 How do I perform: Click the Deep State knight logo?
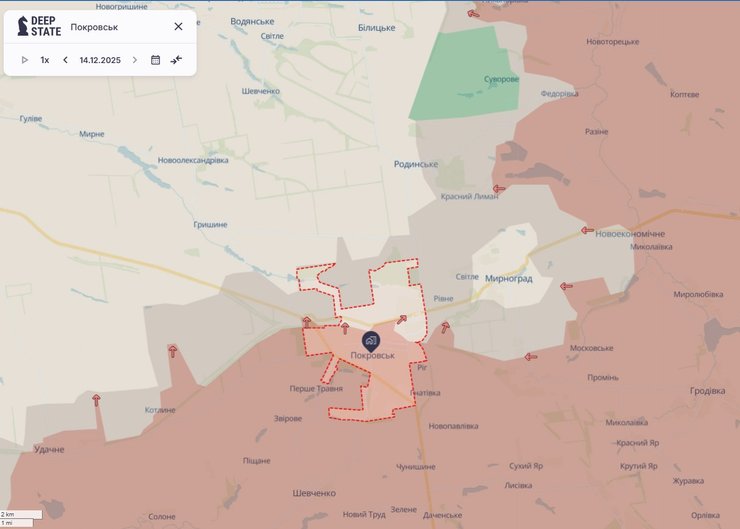(23, 26)
